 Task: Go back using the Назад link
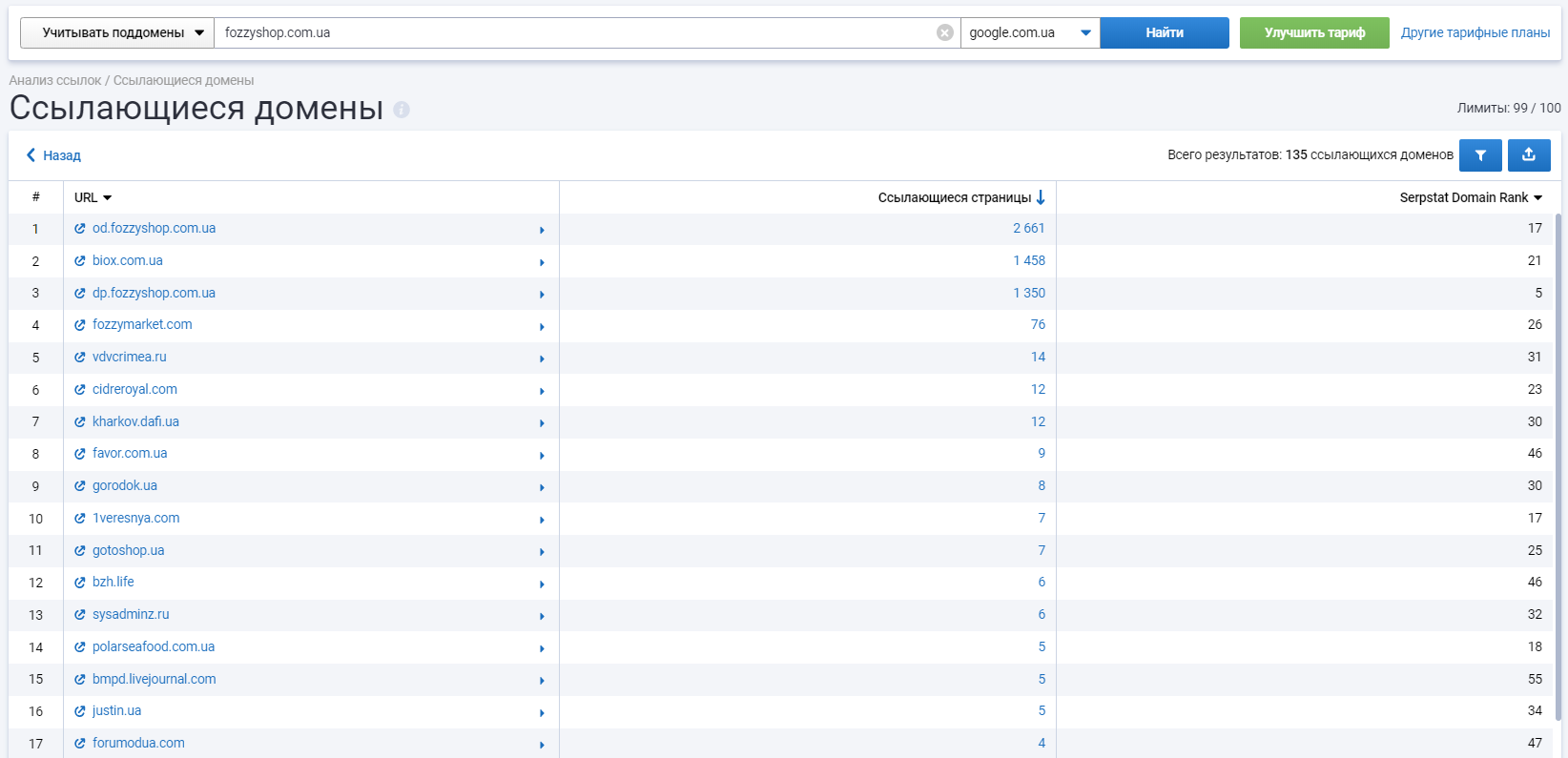point(53,155)
